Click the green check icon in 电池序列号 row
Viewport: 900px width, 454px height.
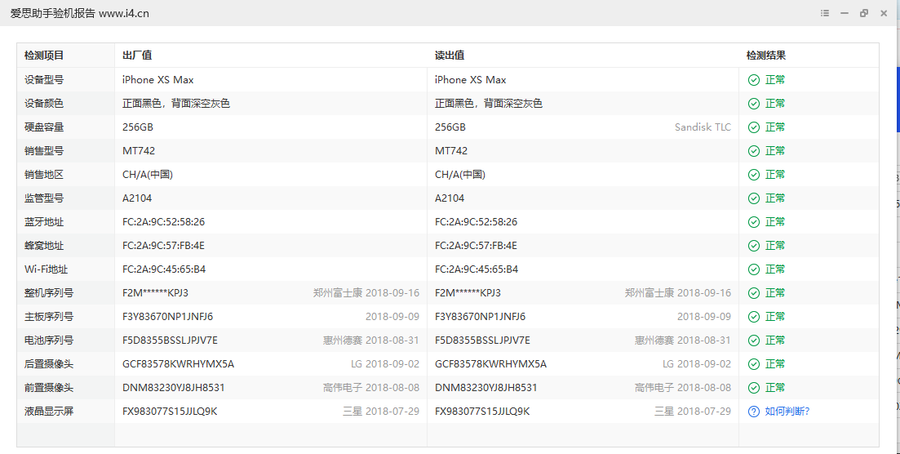pos(754,340)
